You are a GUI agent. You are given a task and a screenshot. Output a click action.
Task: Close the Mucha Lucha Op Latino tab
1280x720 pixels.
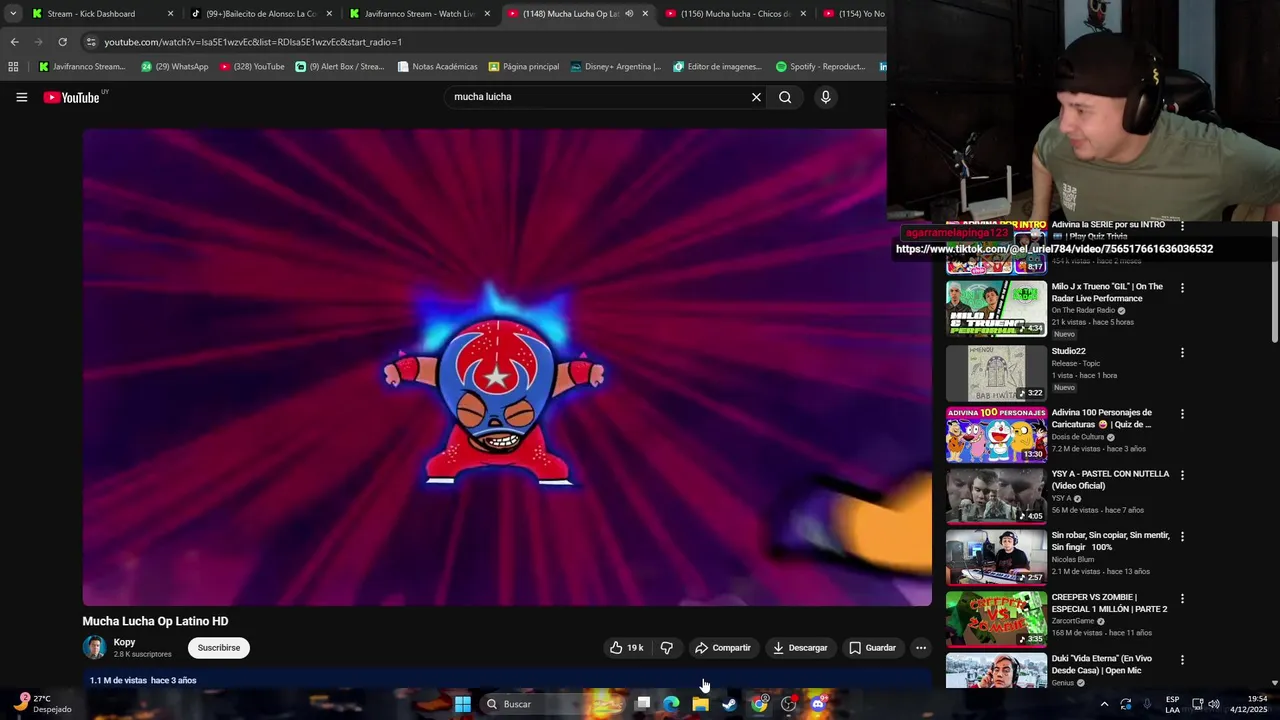coord(645,14)
